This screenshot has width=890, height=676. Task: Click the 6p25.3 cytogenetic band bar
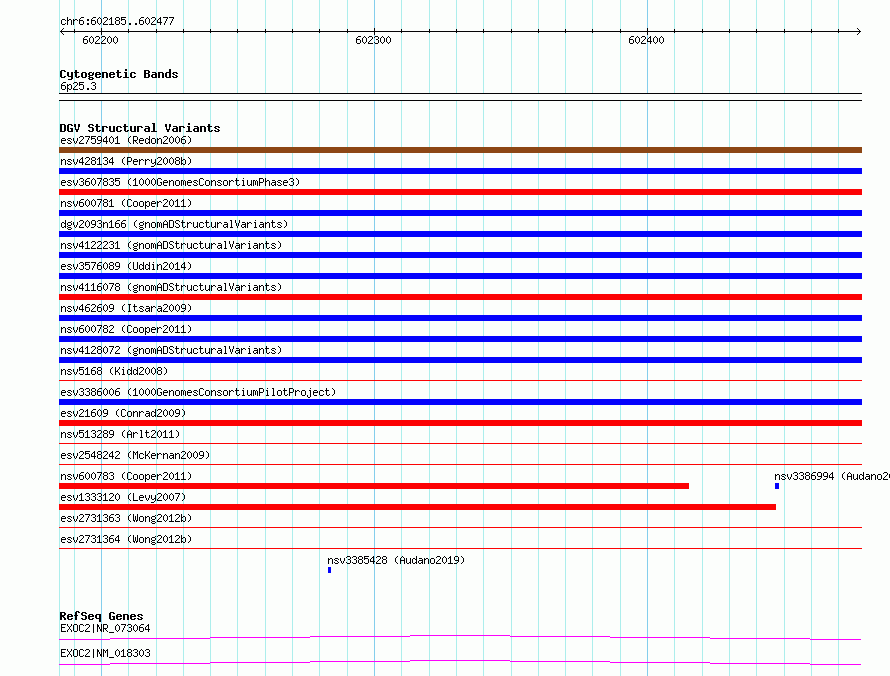[x=460, y=97]
